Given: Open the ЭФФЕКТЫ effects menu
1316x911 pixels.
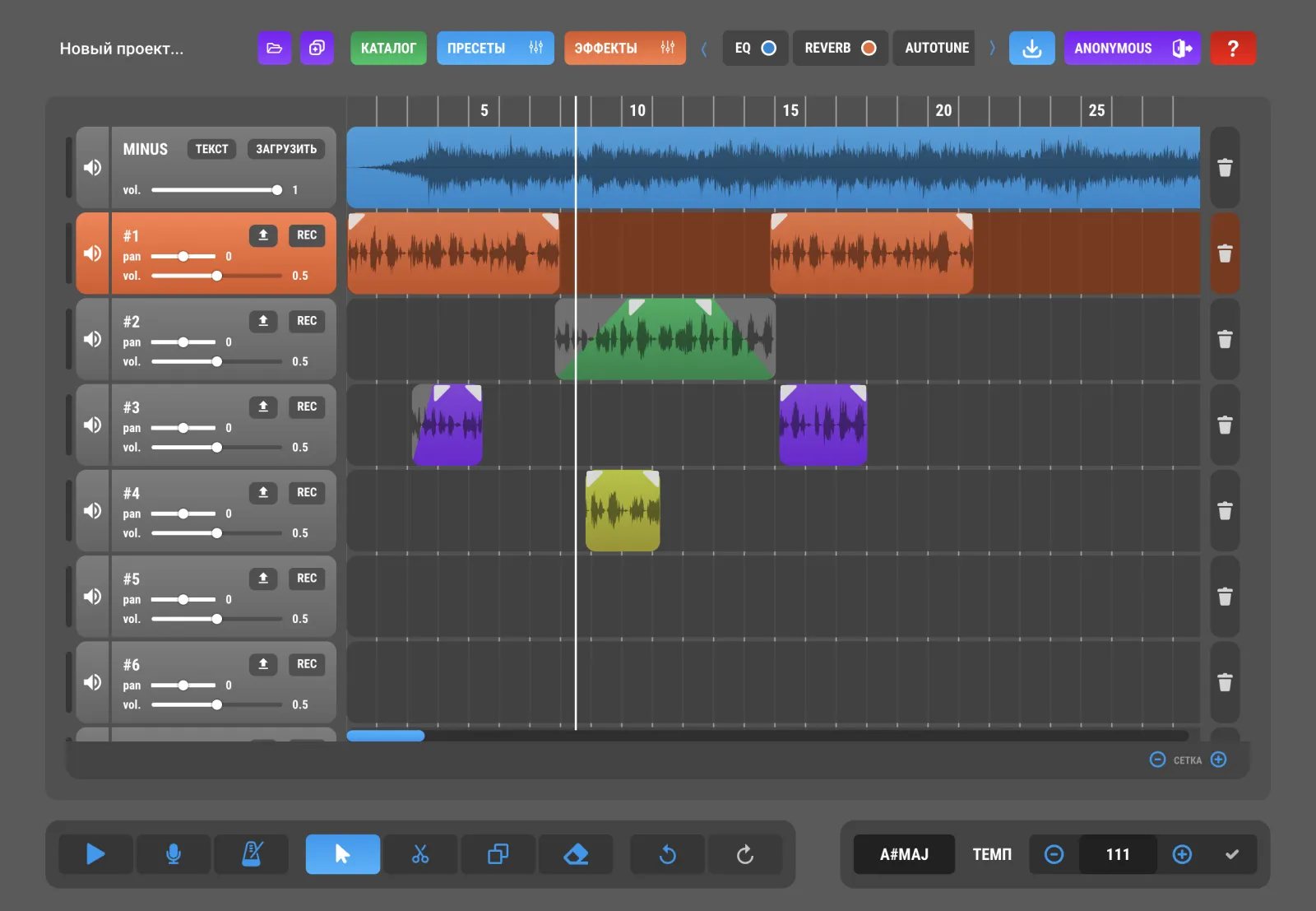Looking at the screenshot, I should pyautogui.click(x=624, y=48).
